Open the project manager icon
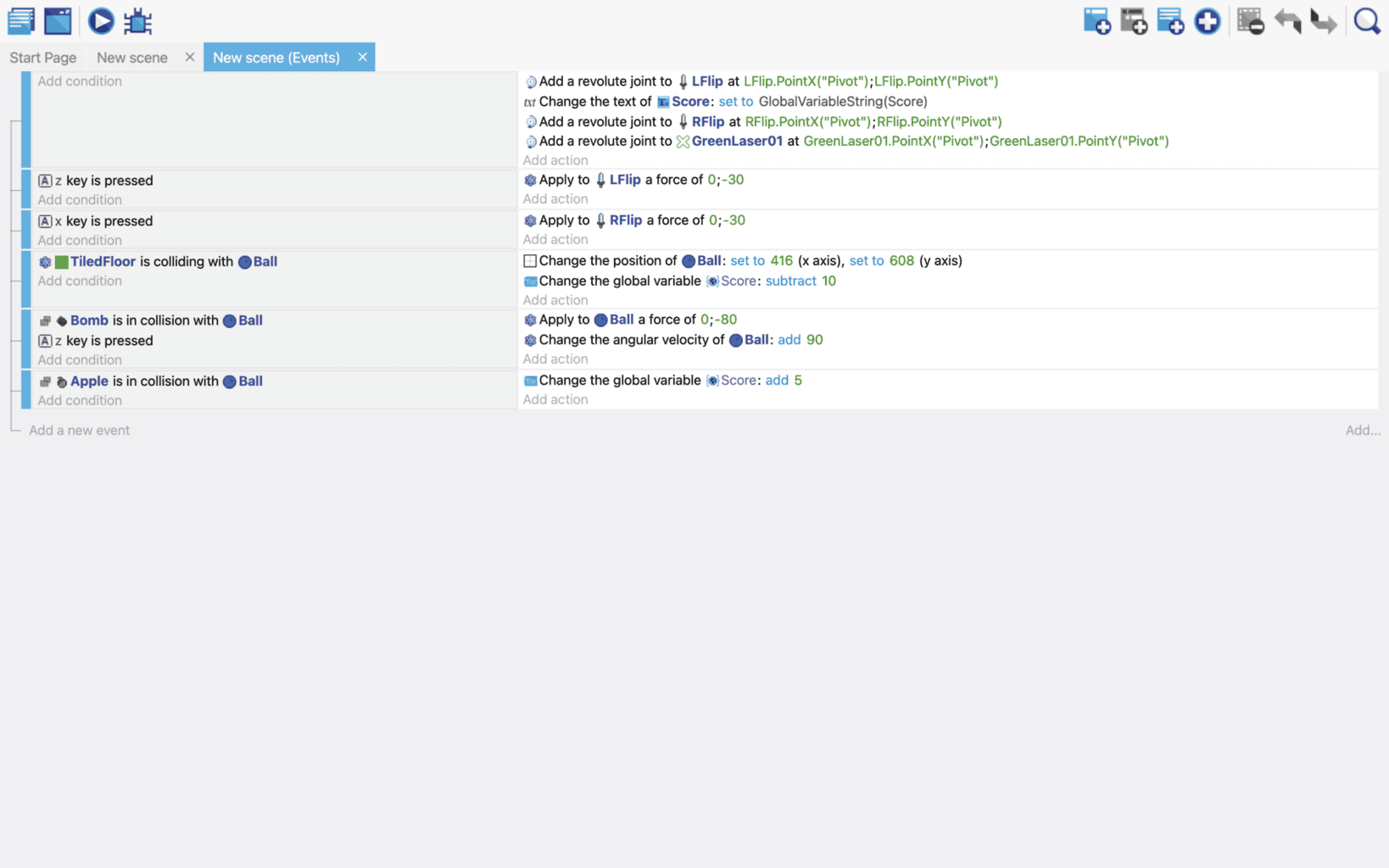 pyautogui.click(x=21, y=21)
